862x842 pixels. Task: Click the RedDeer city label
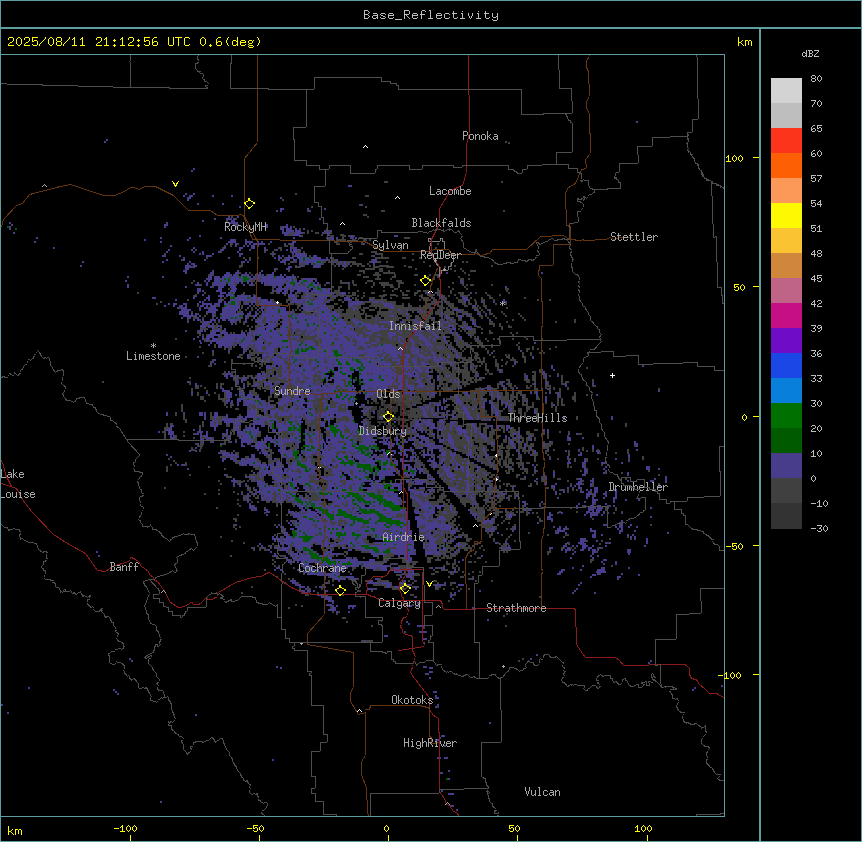click(x=440, y=255)
